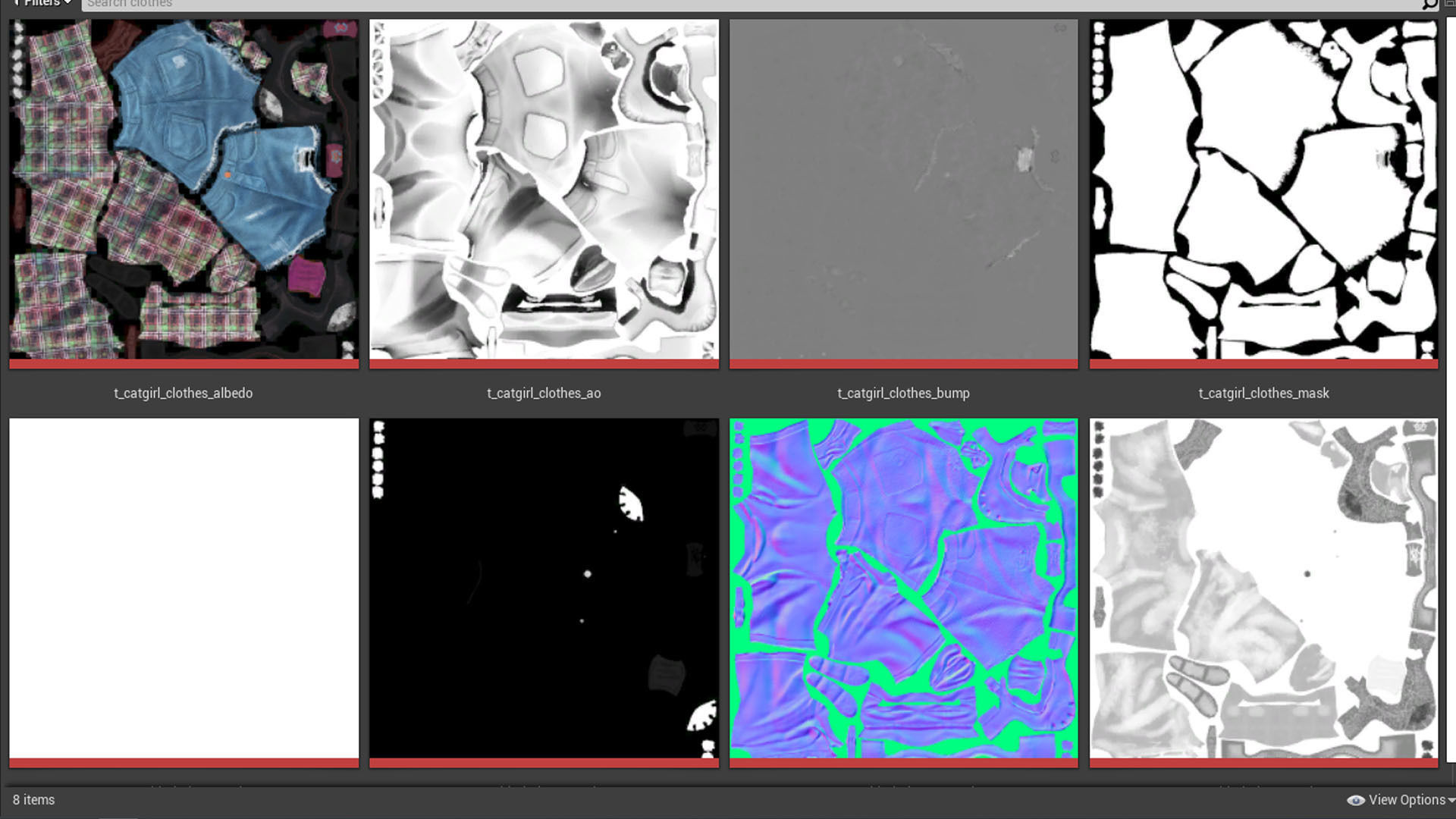The image size is (1456, 819).
Task: Click the 8 items count label
Action: point(33,800)
